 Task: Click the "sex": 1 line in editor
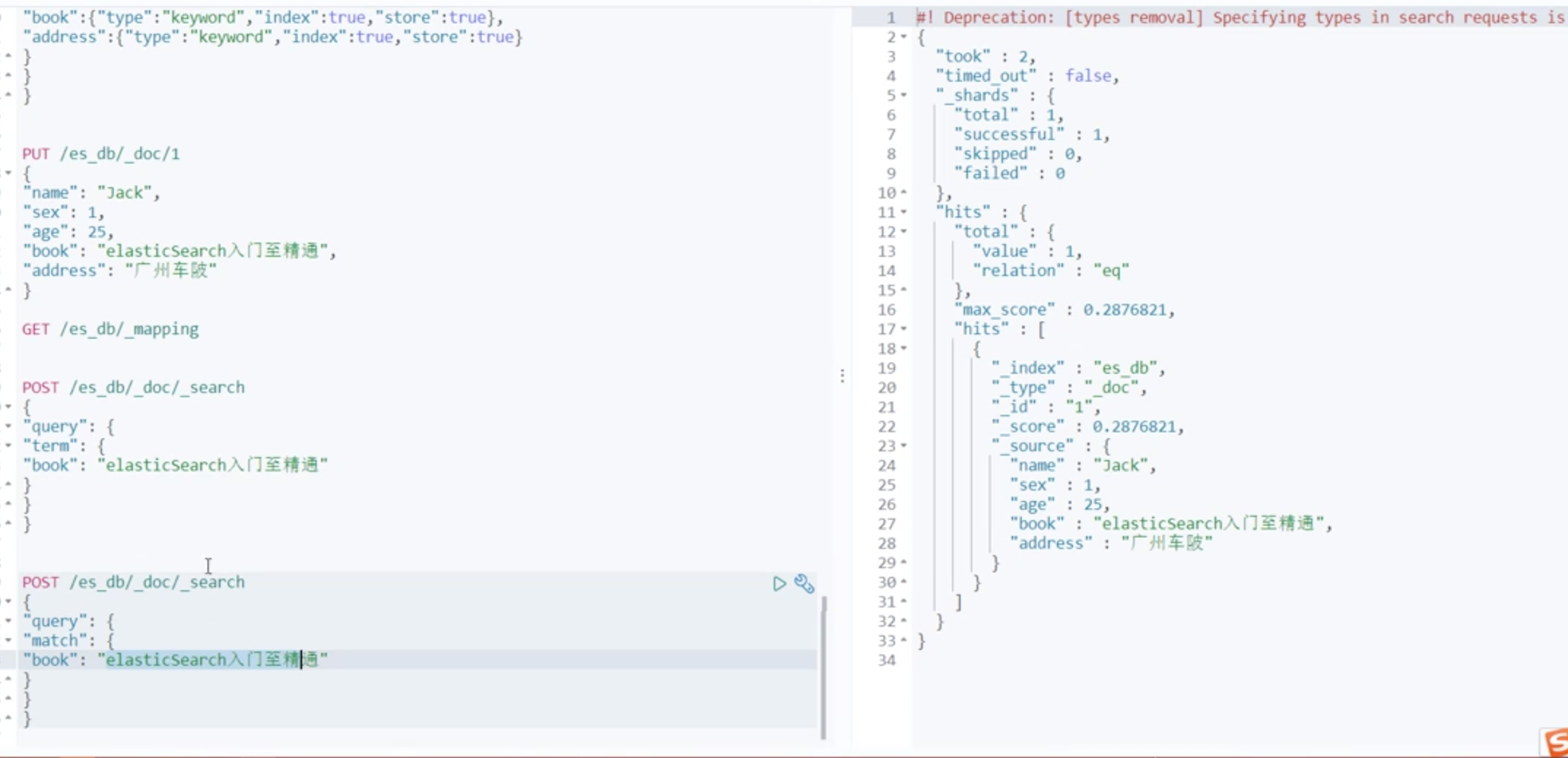[64, 213]
